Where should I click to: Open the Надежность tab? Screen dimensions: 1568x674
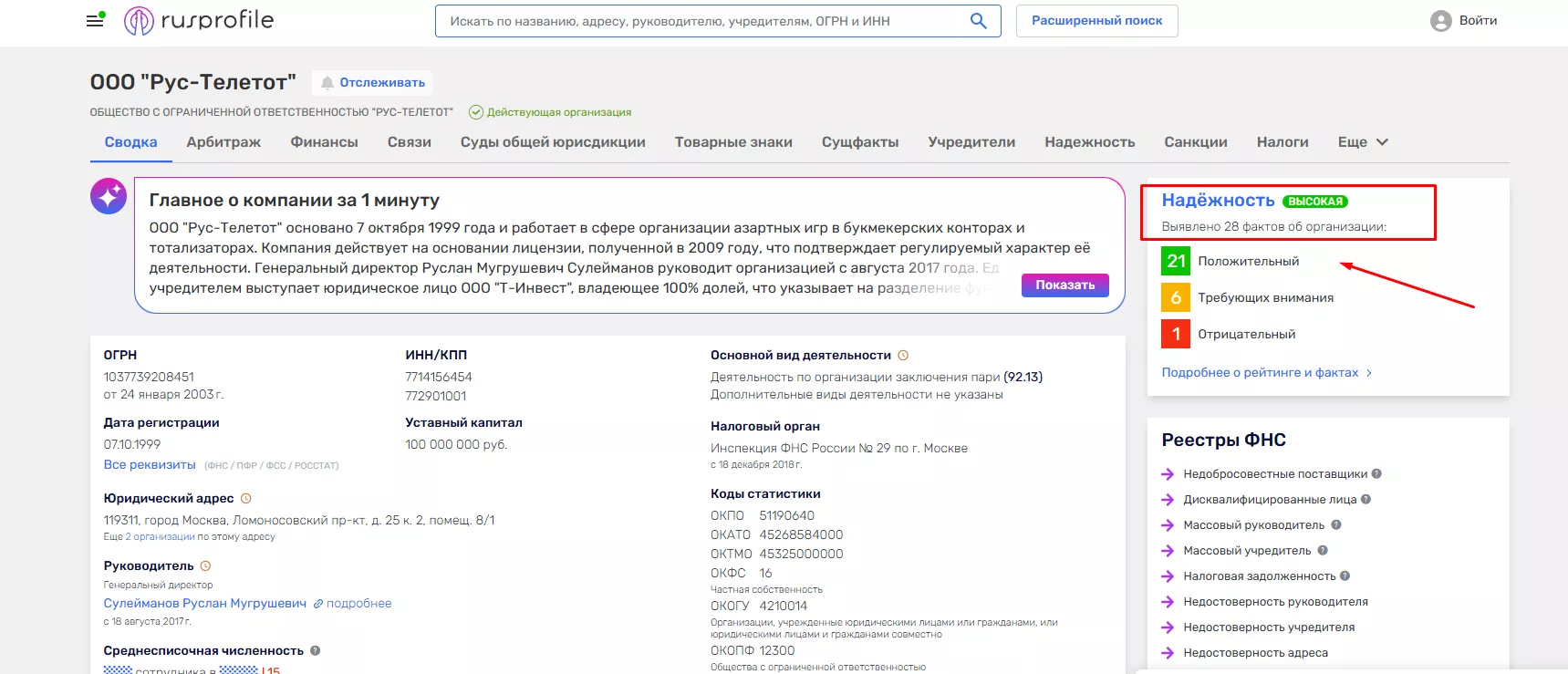1090,142
